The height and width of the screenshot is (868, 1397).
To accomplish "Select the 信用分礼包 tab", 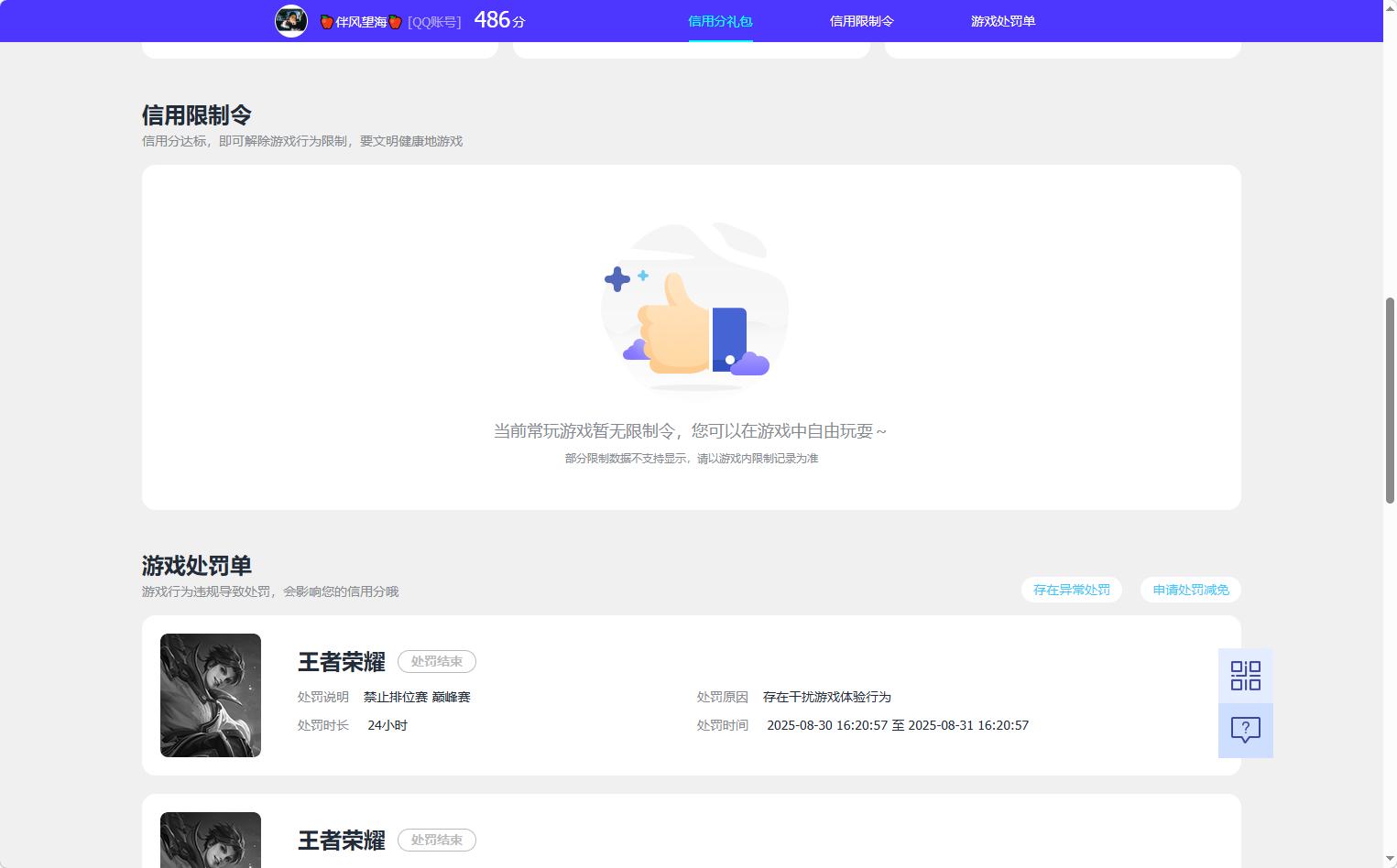I will pos(719,20).
